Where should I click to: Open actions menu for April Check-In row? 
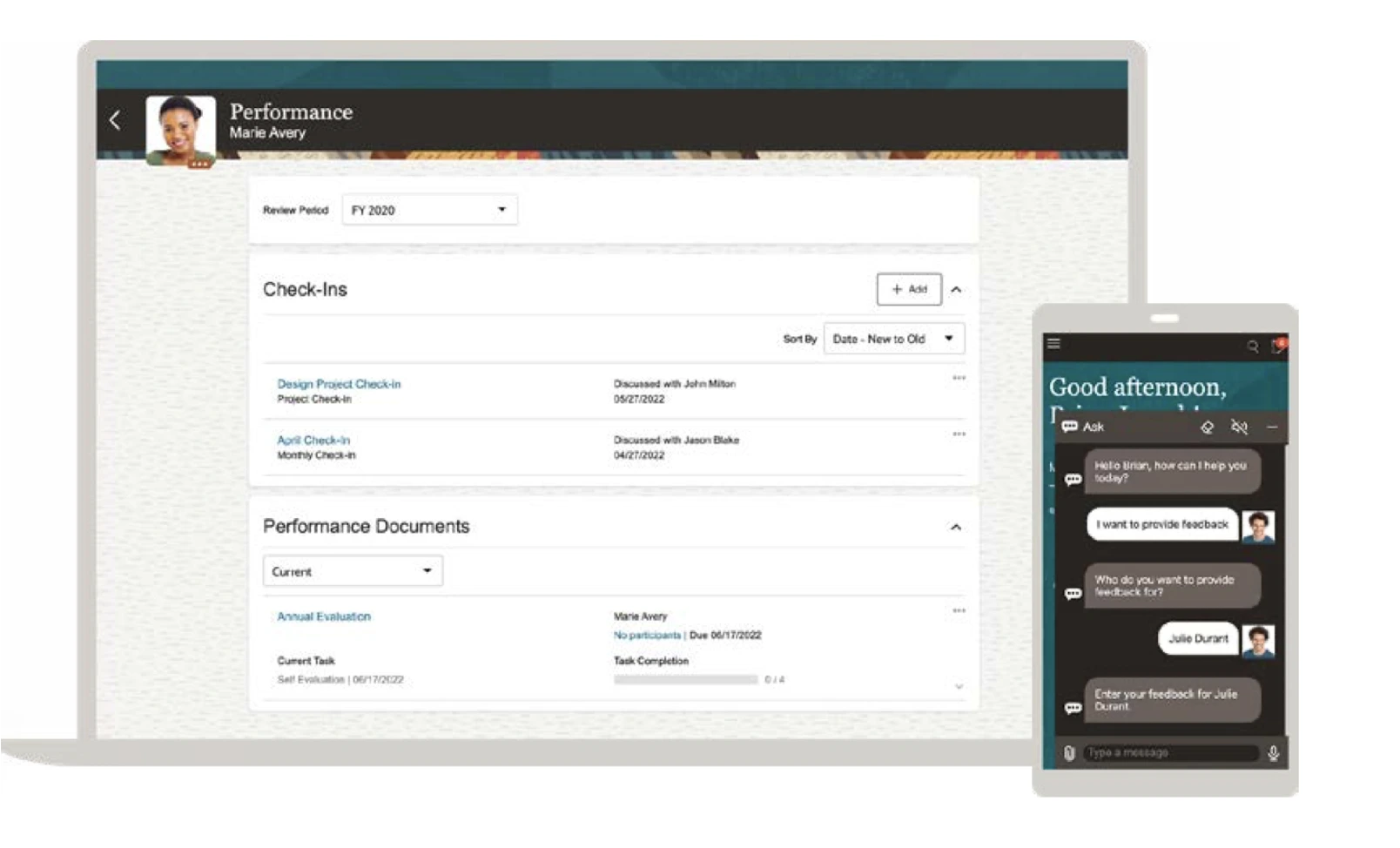[959, 434]
